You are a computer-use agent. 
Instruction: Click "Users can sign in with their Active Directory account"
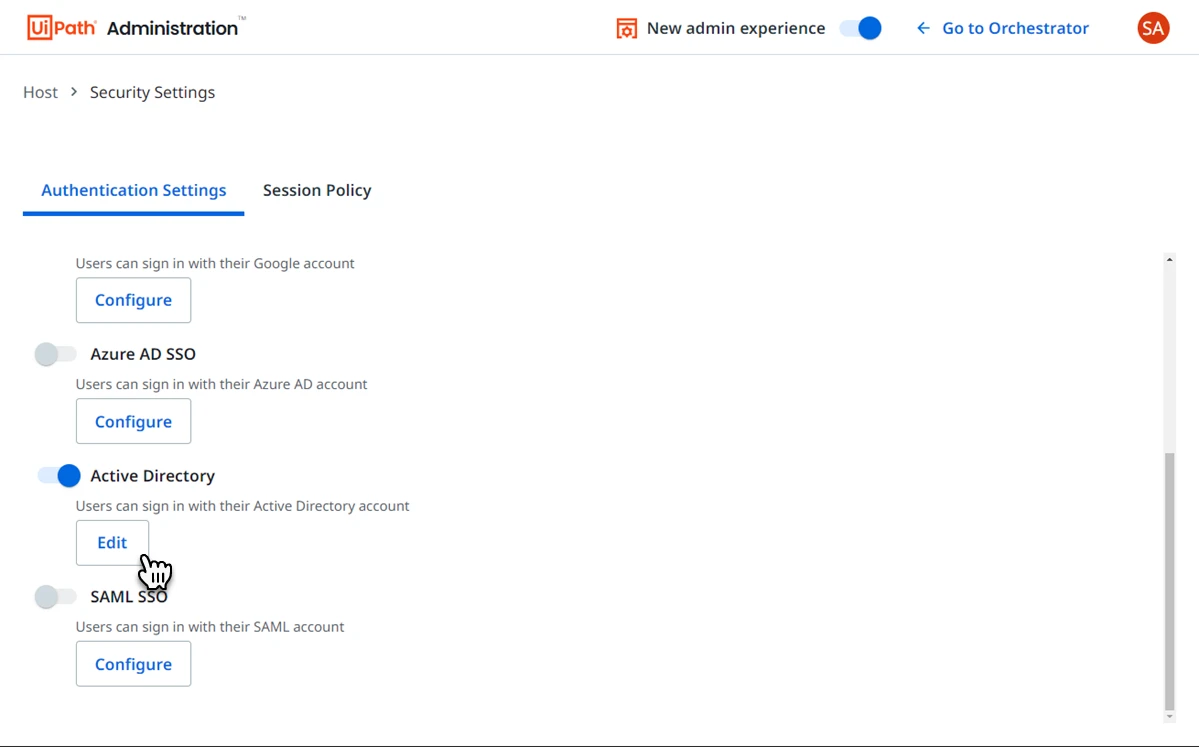point(242,505)
